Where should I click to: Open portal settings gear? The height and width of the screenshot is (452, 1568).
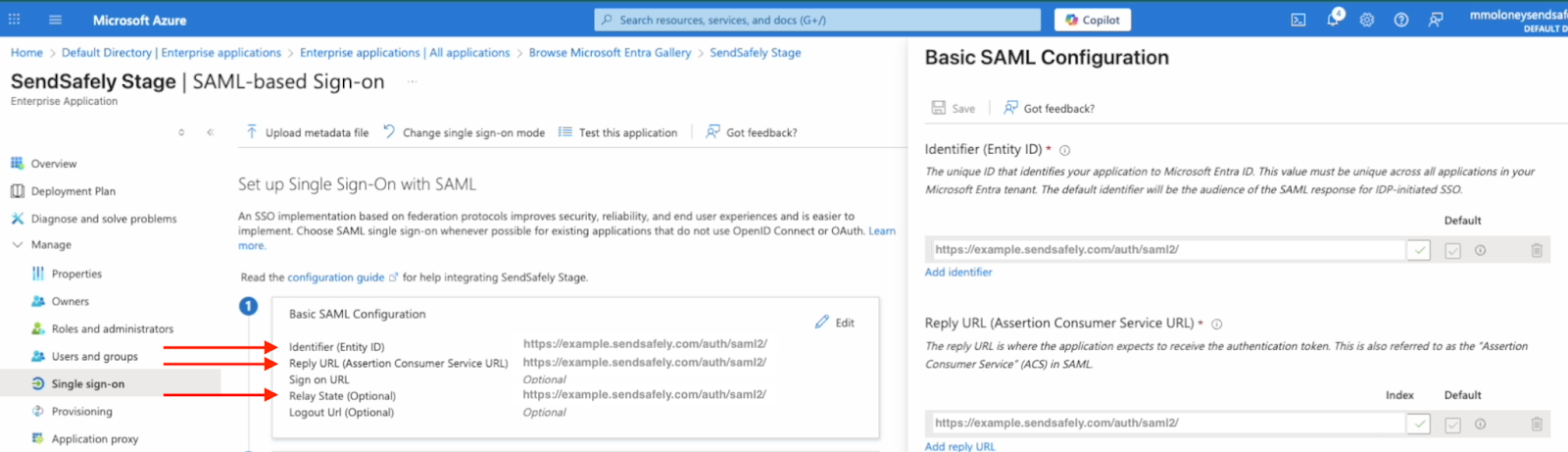(1367, 20)
